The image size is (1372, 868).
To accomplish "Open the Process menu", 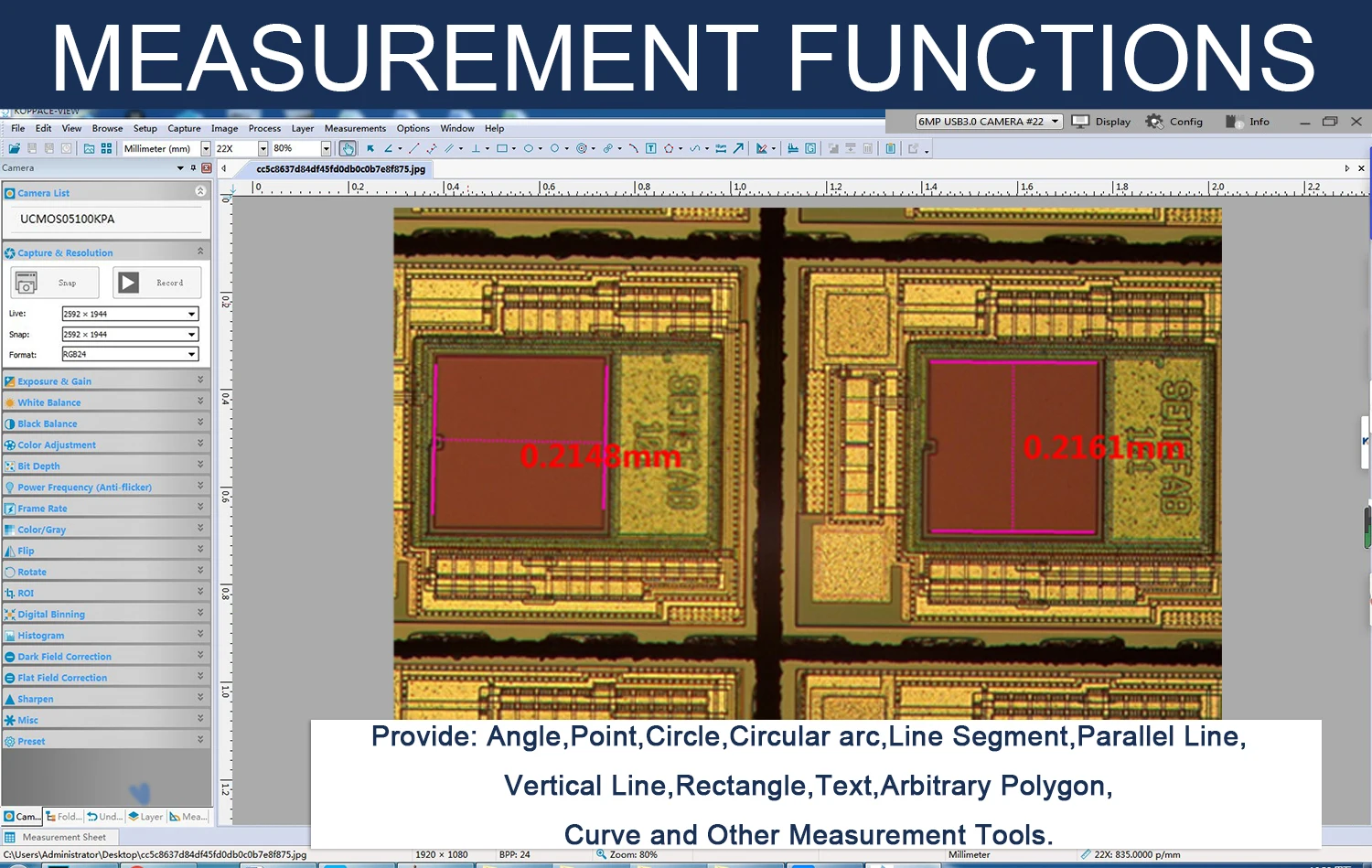I will click(x=264, y=129).
